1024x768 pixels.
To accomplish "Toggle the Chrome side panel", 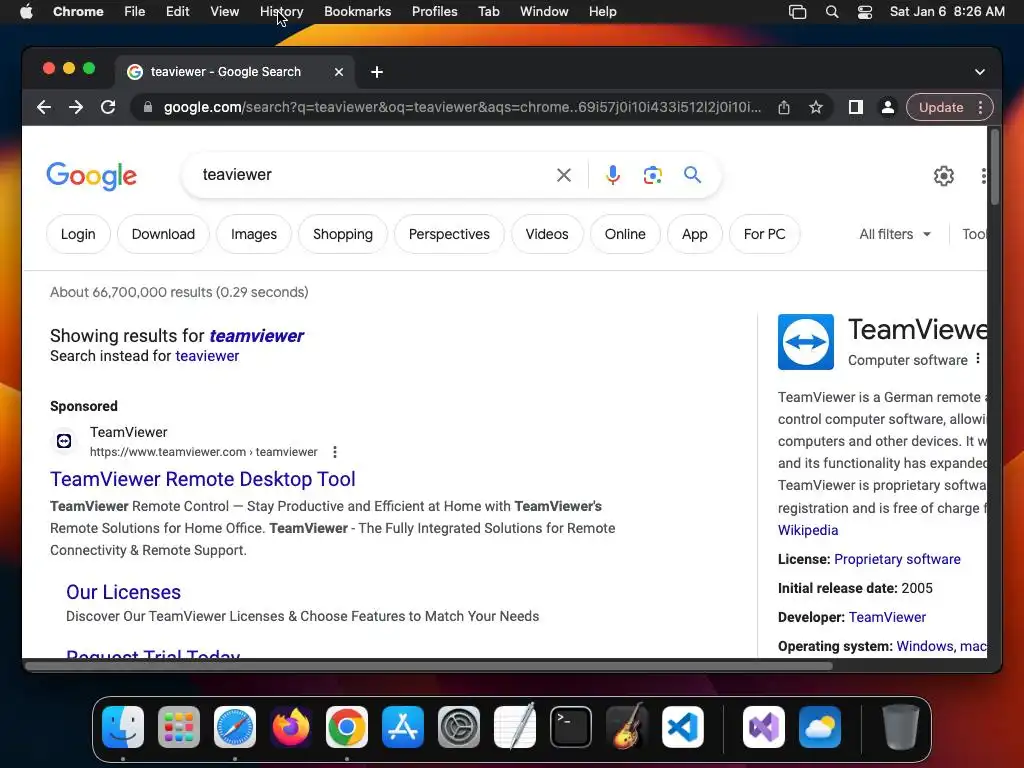I will (856, 107).
